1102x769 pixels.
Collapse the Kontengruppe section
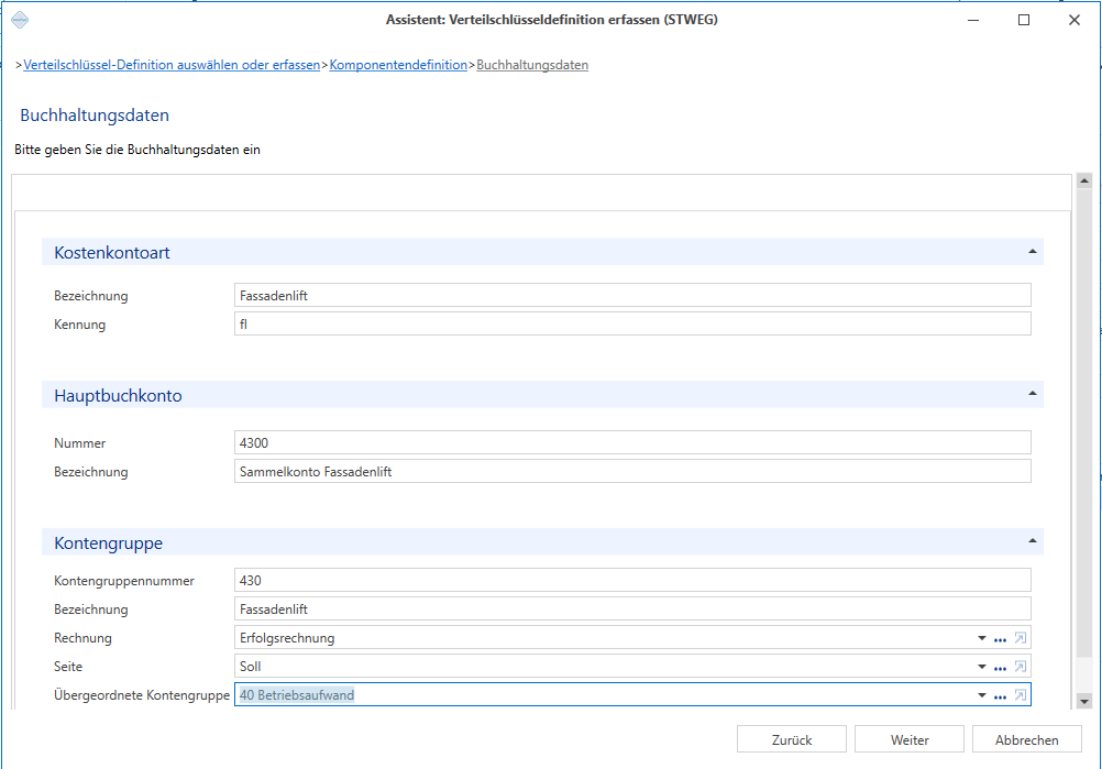pyautogui.click(x=1032, y=541)
